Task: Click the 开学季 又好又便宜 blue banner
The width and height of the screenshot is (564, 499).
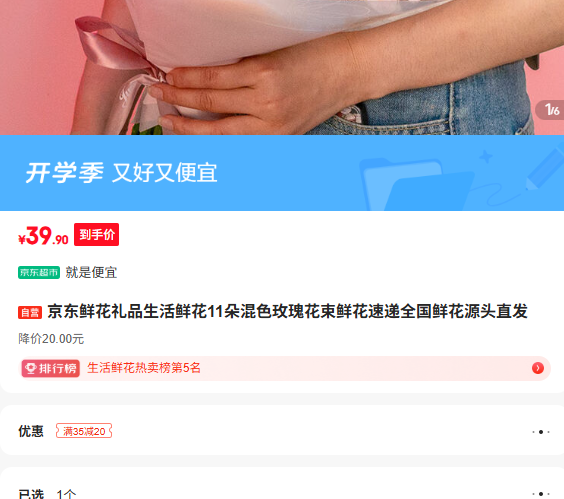Action: click(282, 173)
